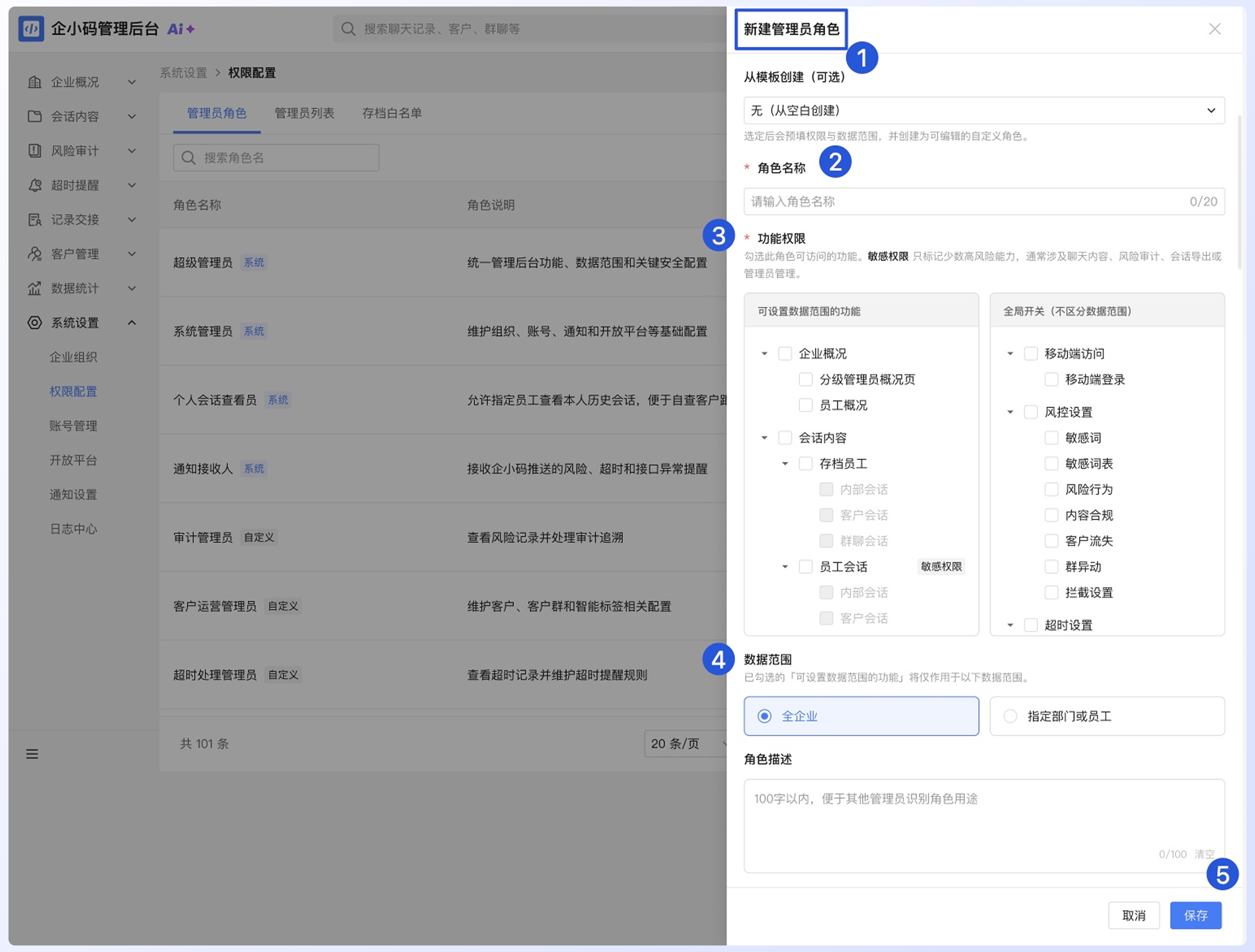Image resolution: width=1255 pixels, height=952 pixels.
Task: Collapse the 风控设置 tree node
Action: point(1010,412)
